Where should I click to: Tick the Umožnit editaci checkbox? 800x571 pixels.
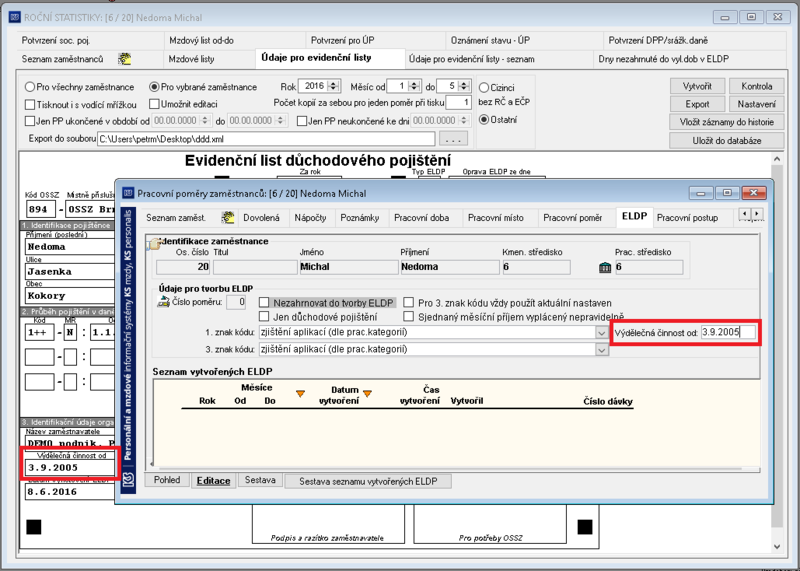coord(154,104)
